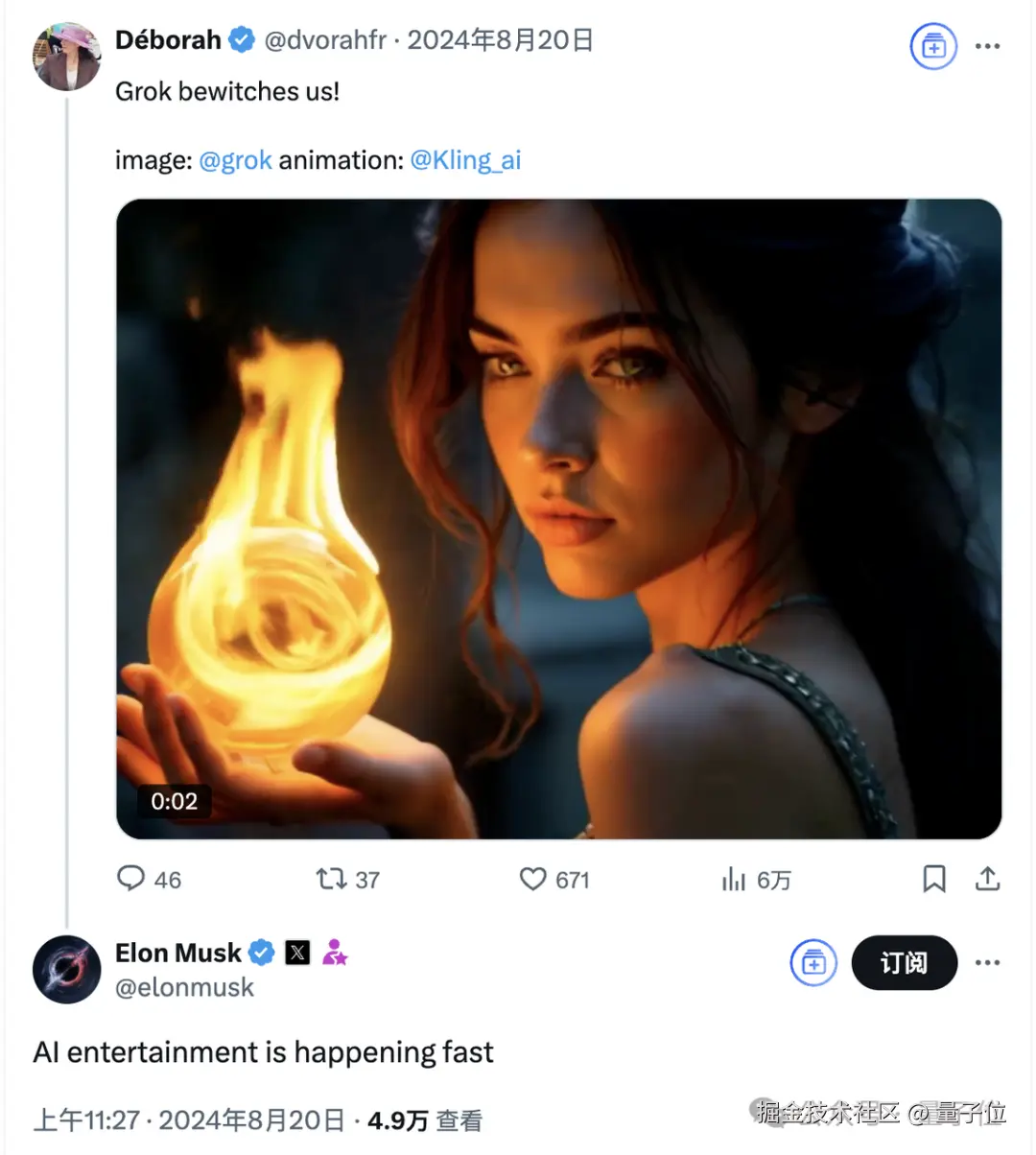This screenshot has height=1155, width=1036.
Task: Click the circled plus icon beside Déborah's post
Action: 933,45
